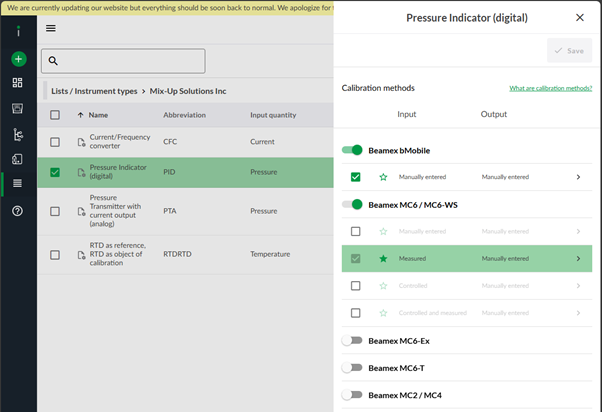Image resolution: width=602 pixels, height=412 pixels.
Task: Open the hierarchy tree icon in sidebar
Action: [18, 134]
